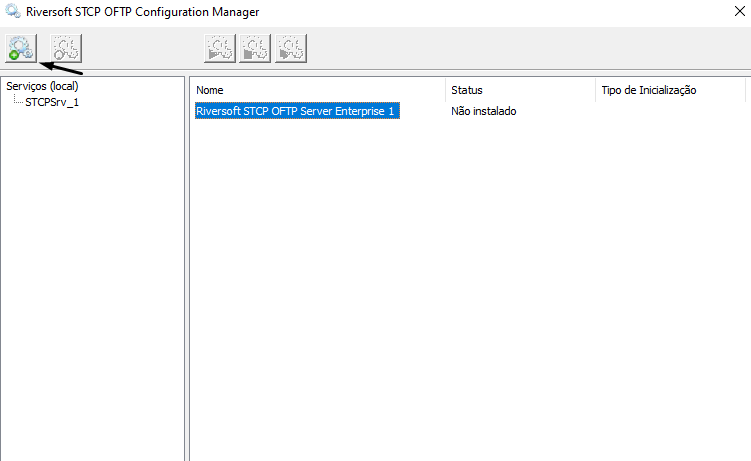Click the Configuration Manager title bar app icon

[x=13, y=11]
